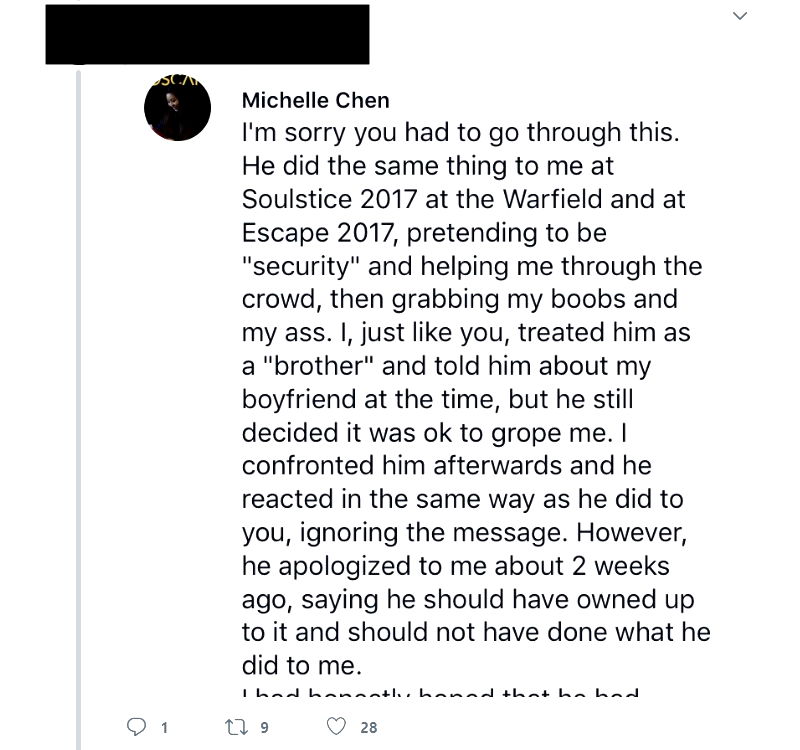Click the retweet count "9"

[x=265, y=728]
